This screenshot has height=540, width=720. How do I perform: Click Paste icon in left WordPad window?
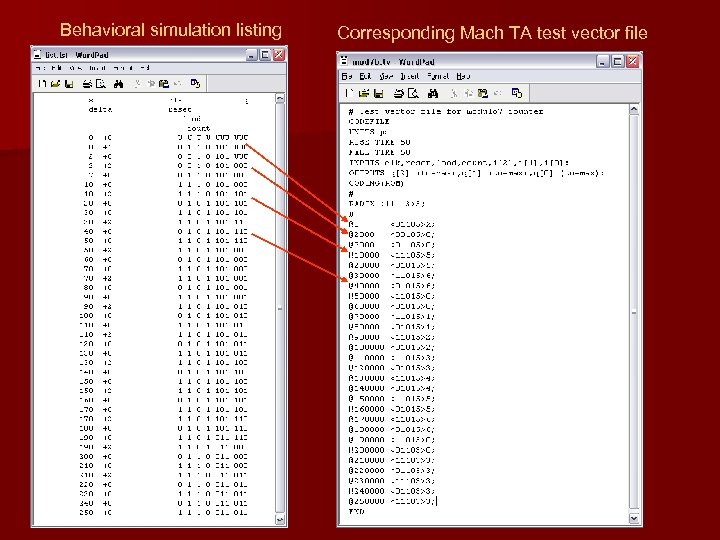coord(163,84)
